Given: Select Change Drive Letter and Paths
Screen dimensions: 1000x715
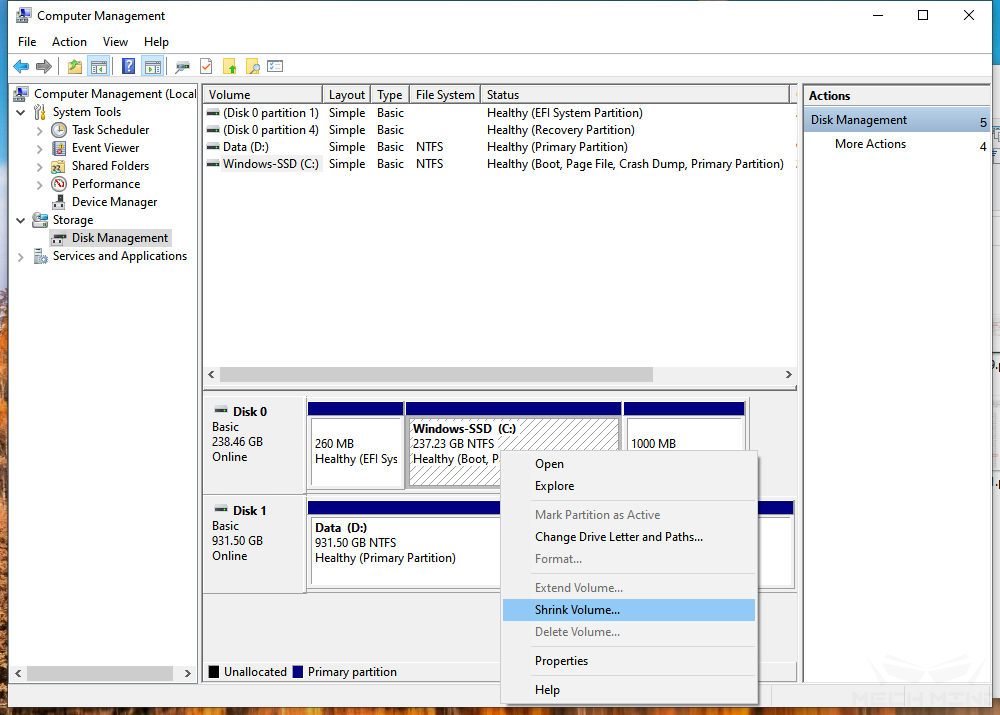Looking at the screenshot, I should (x=618, y=537).
